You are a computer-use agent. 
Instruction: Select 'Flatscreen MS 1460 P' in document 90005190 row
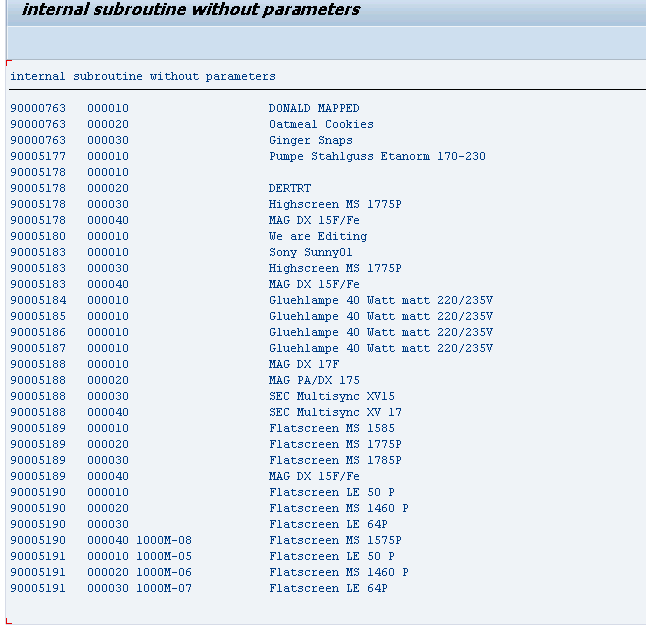point(339,508)
